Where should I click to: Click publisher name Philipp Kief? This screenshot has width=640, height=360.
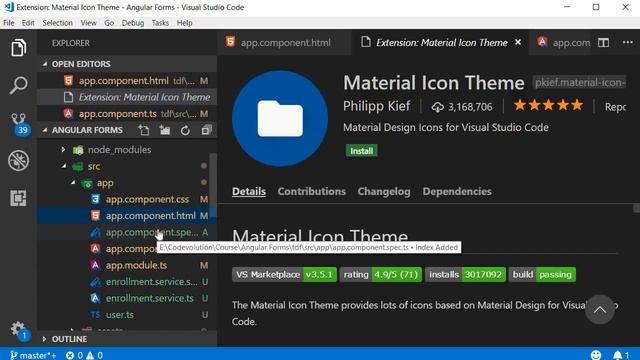pyautogui.click(x=376, y=106)
